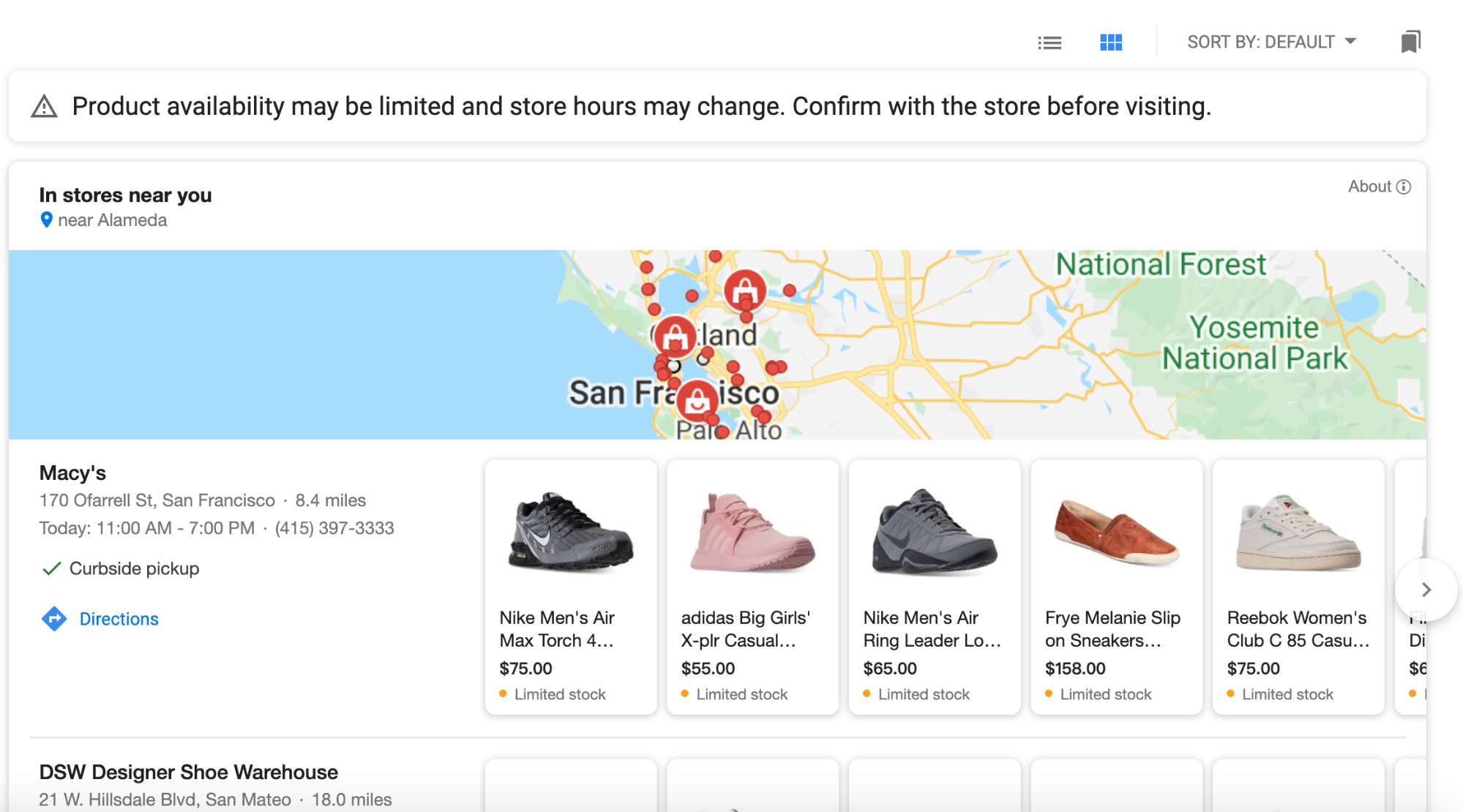
Task: Click DSW address 21 W. Hillsdale Blvd
Action: 165,800
